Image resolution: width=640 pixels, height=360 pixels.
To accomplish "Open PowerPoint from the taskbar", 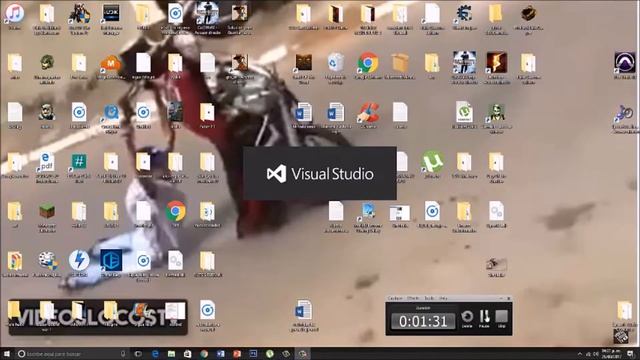I will click(237, 354).
